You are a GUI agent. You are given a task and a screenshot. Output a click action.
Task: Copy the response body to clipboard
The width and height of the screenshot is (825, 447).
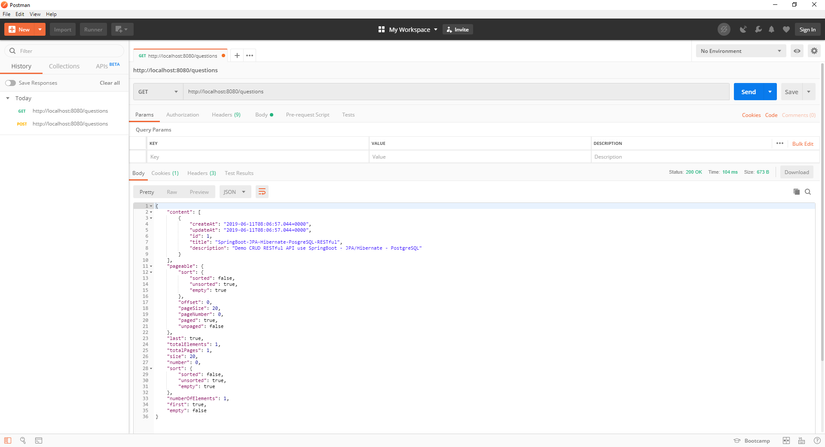797,192
